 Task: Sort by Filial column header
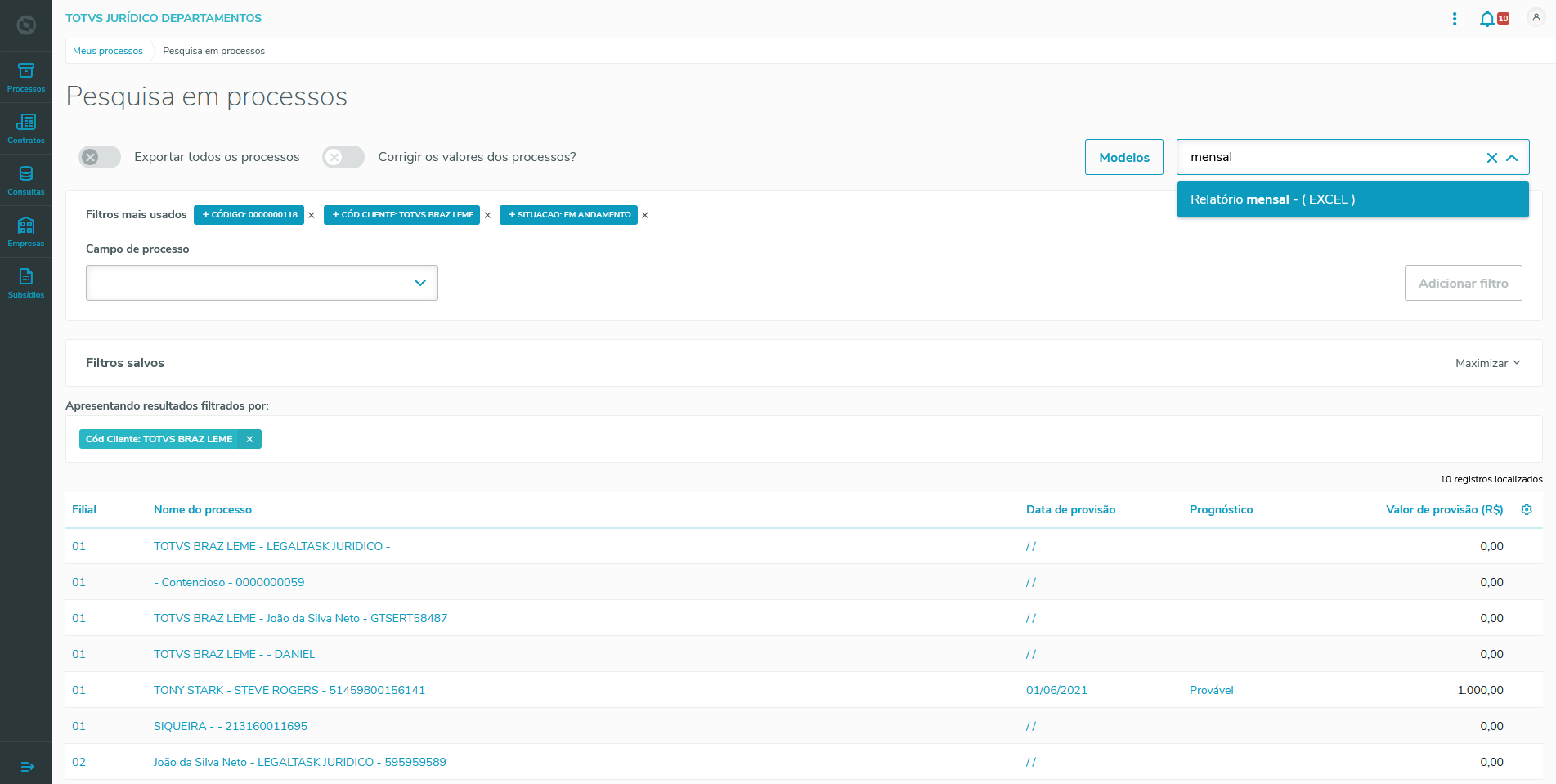pyautogui.click(x=84, y=509)
